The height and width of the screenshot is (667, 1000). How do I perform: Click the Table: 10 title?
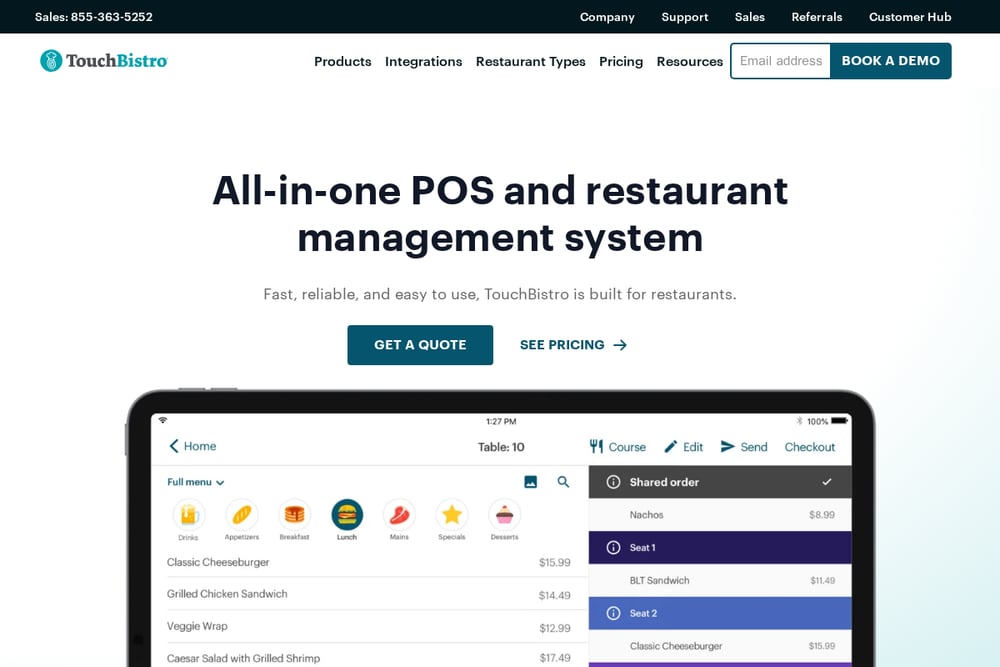[x=501, y=447]
